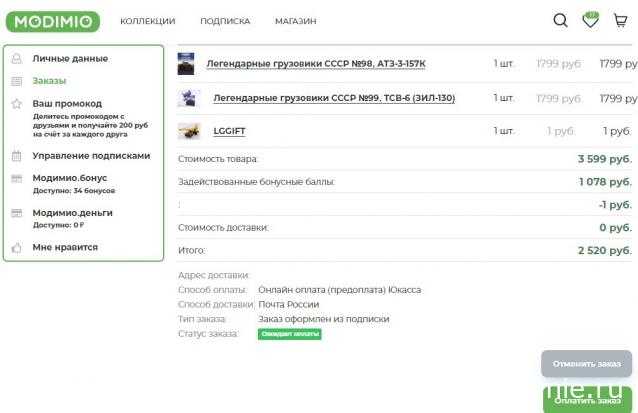Click Заказ оформлен из подписки text
Viewport: 638px width, 413px height.
tap(323, 319)
